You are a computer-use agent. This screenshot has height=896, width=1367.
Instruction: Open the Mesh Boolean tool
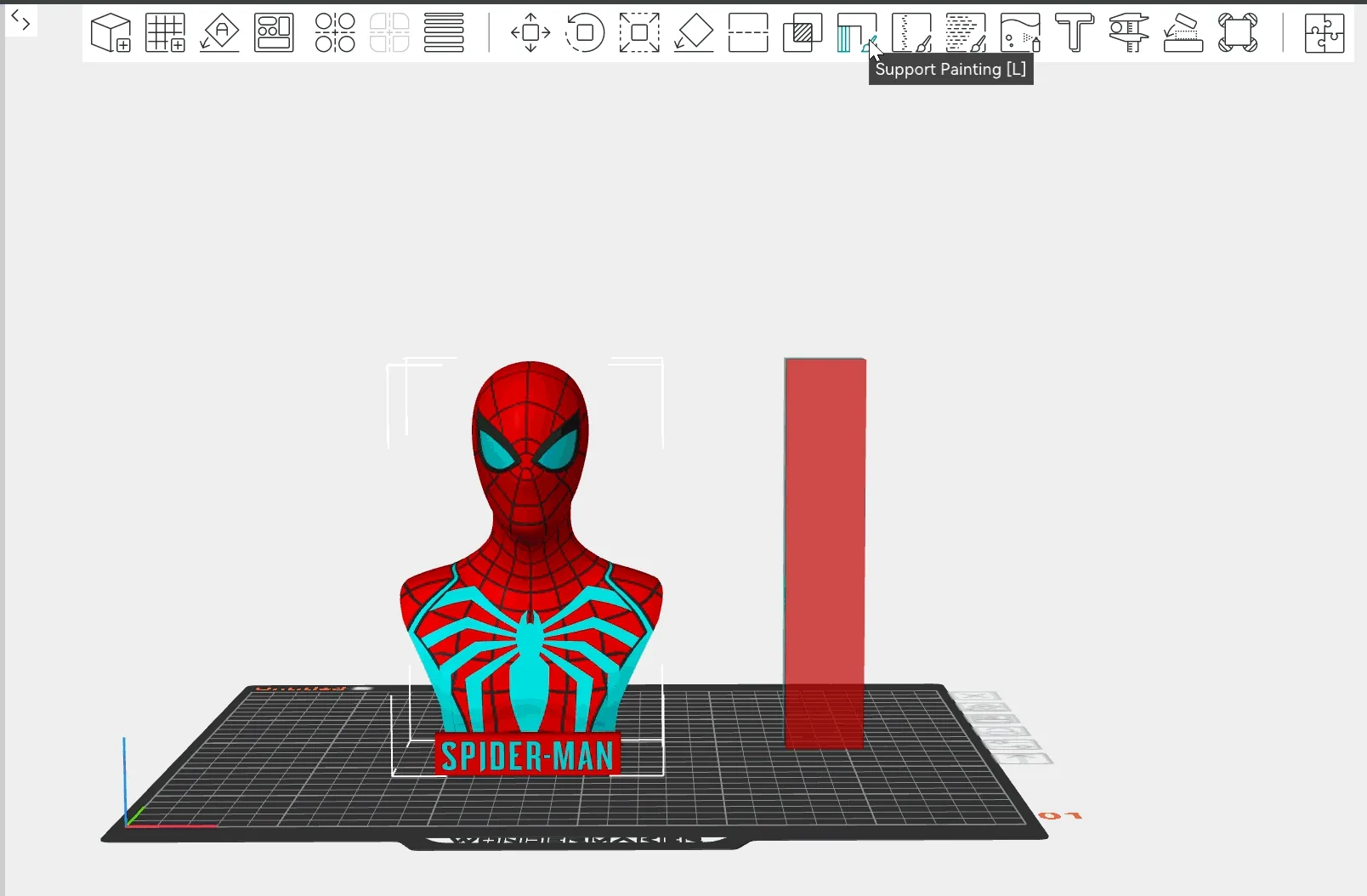(803, 33)
